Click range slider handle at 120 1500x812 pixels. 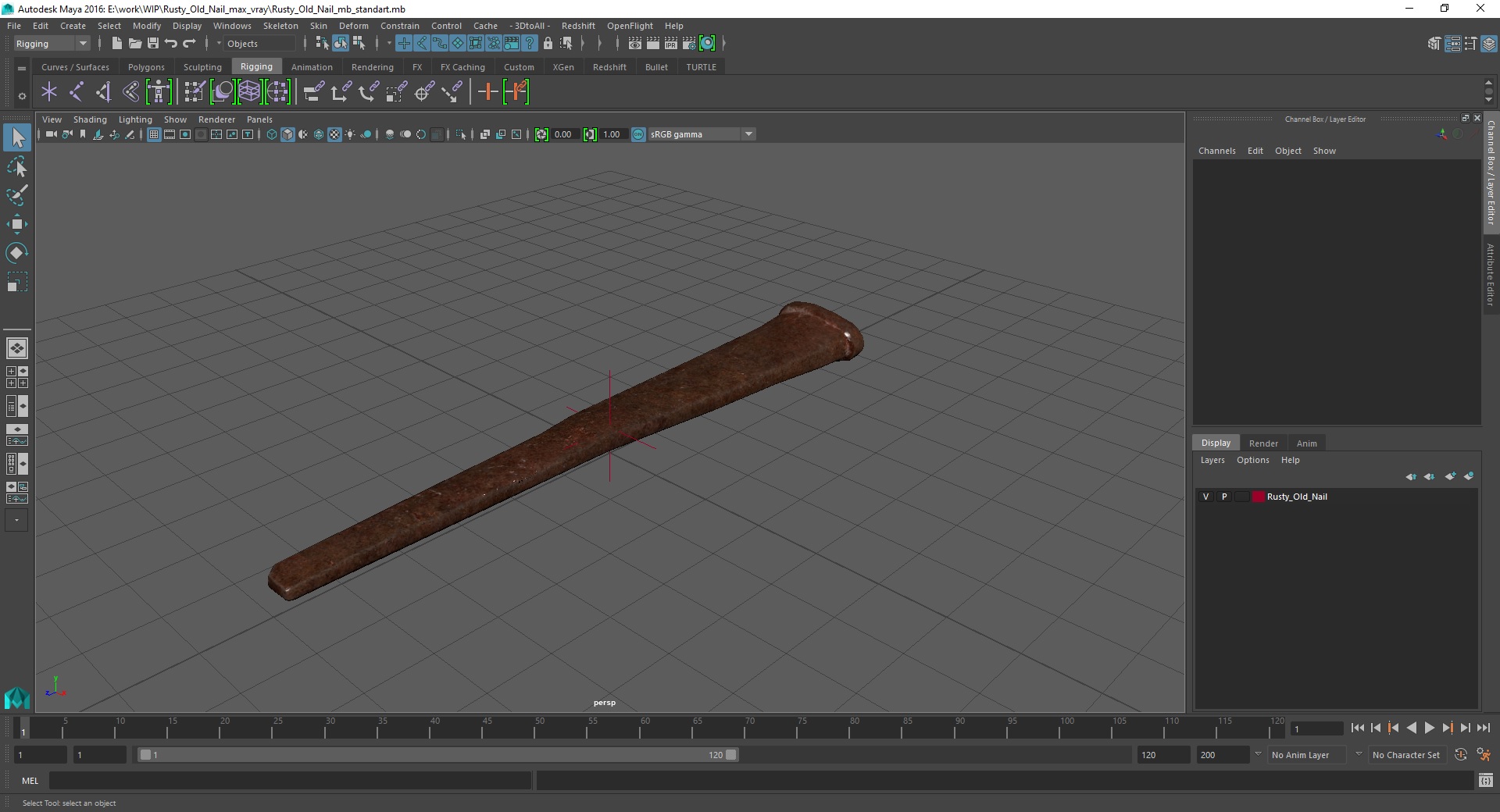(730, 755)
